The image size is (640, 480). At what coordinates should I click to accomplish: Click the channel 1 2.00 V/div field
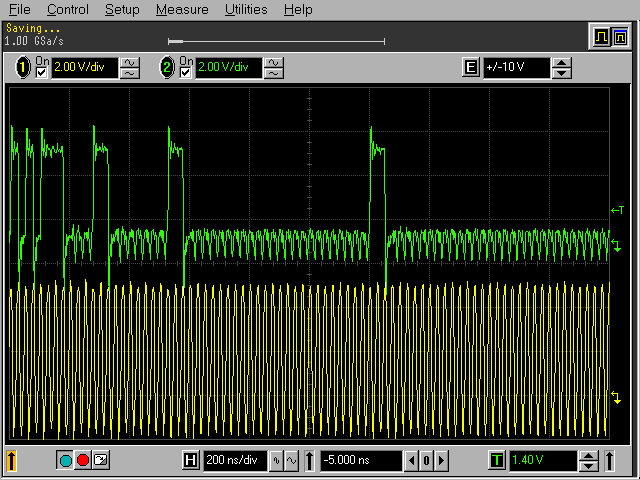point(84,67)
